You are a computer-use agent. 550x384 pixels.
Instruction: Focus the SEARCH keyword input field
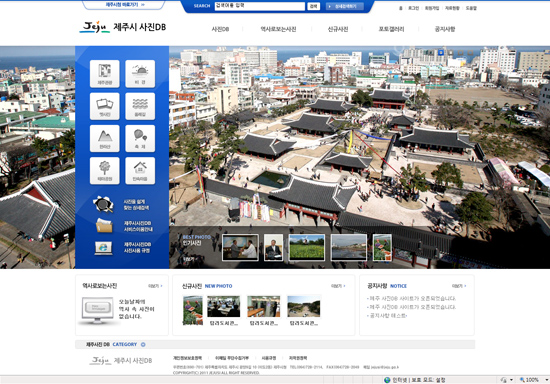tap(260, 6)
